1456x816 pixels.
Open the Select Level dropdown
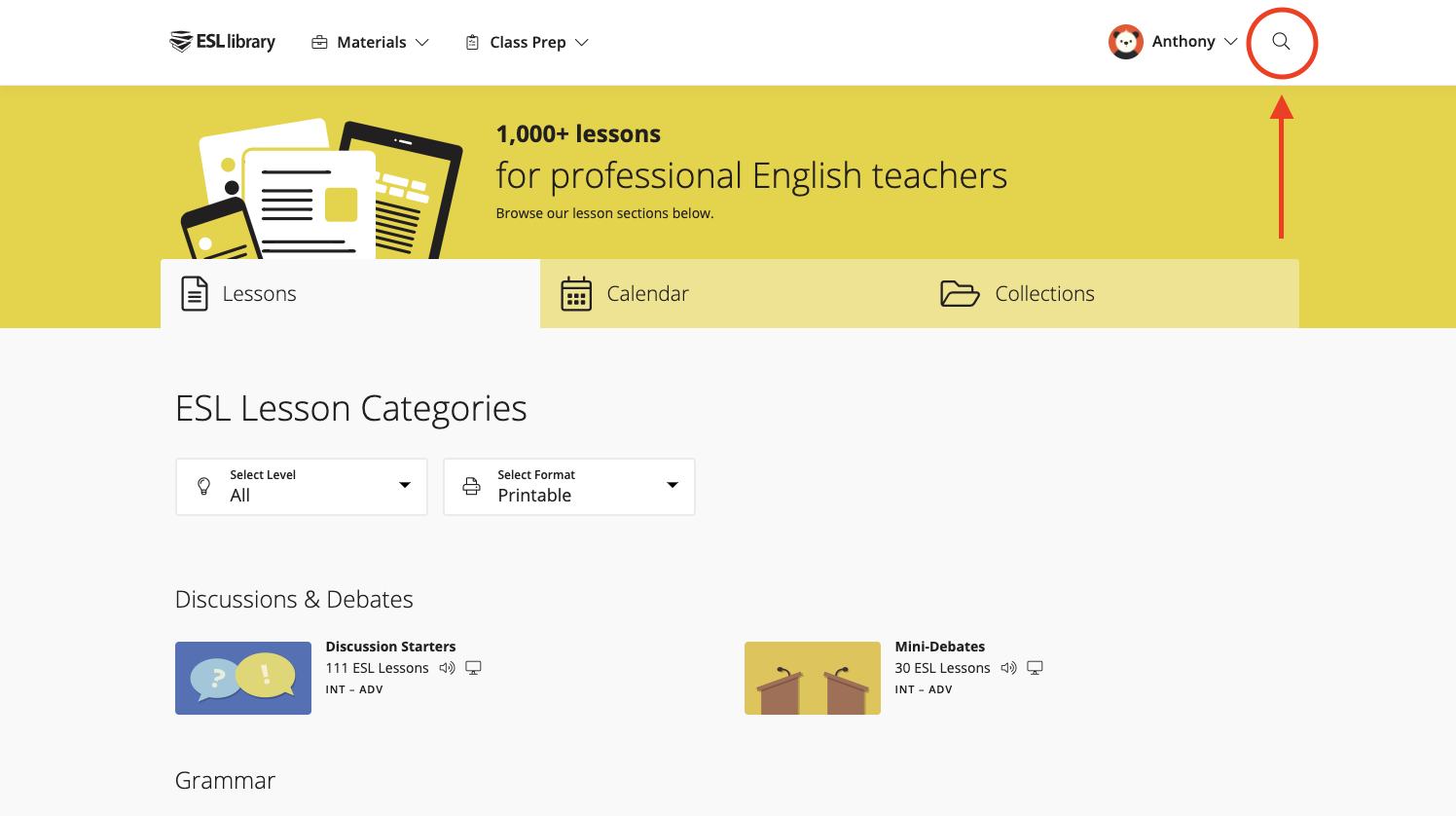click(x=302, y=487)
